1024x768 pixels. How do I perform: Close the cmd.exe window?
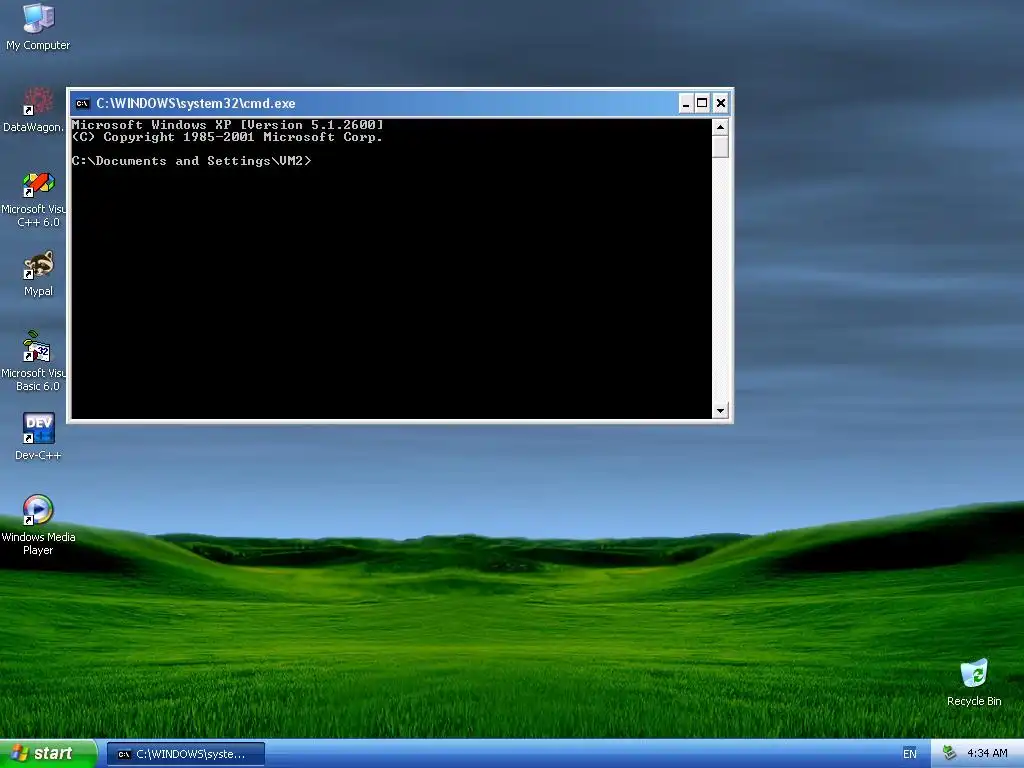720,103
